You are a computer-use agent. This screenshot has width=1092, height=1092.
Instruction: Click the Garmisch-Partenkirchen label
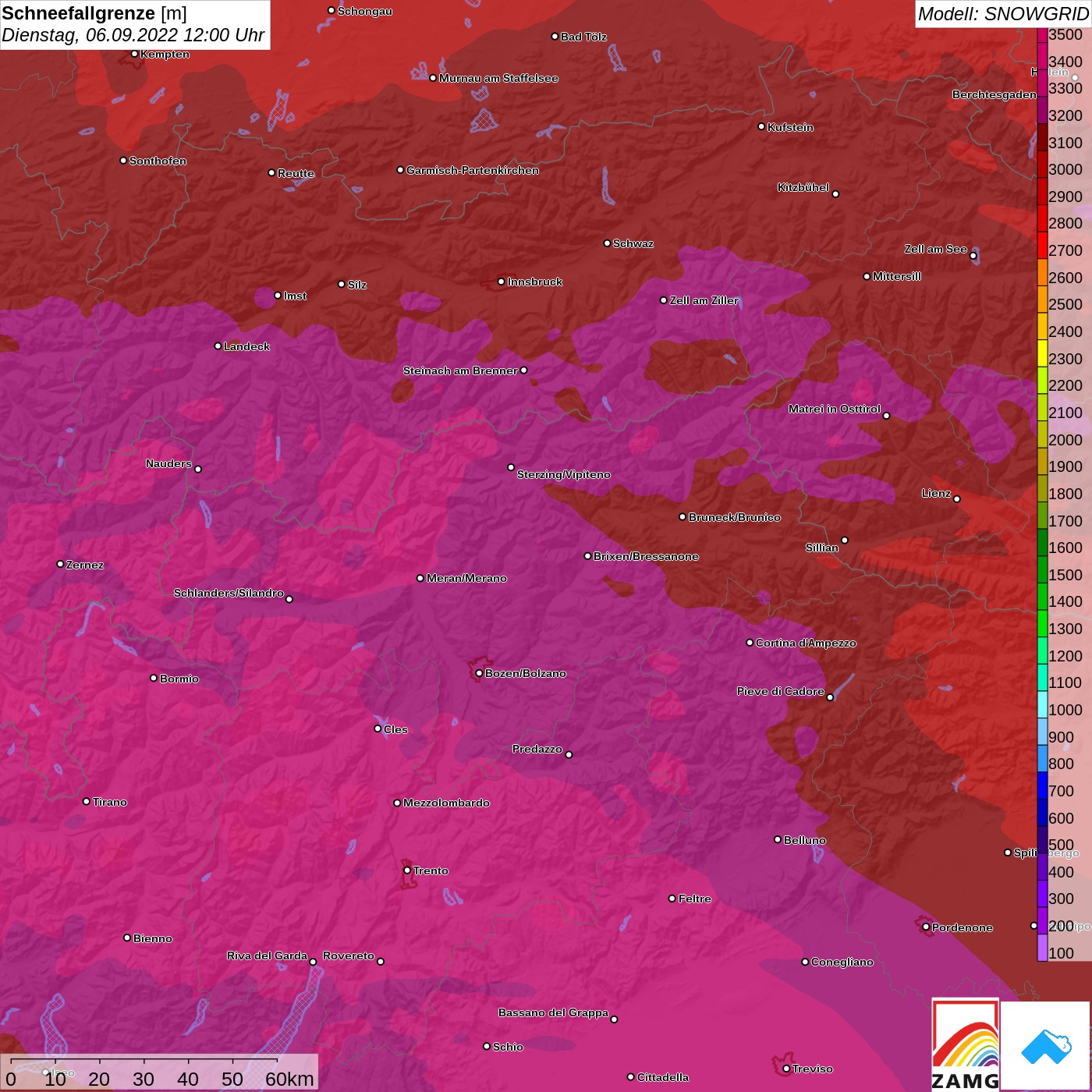pos(472,170)
